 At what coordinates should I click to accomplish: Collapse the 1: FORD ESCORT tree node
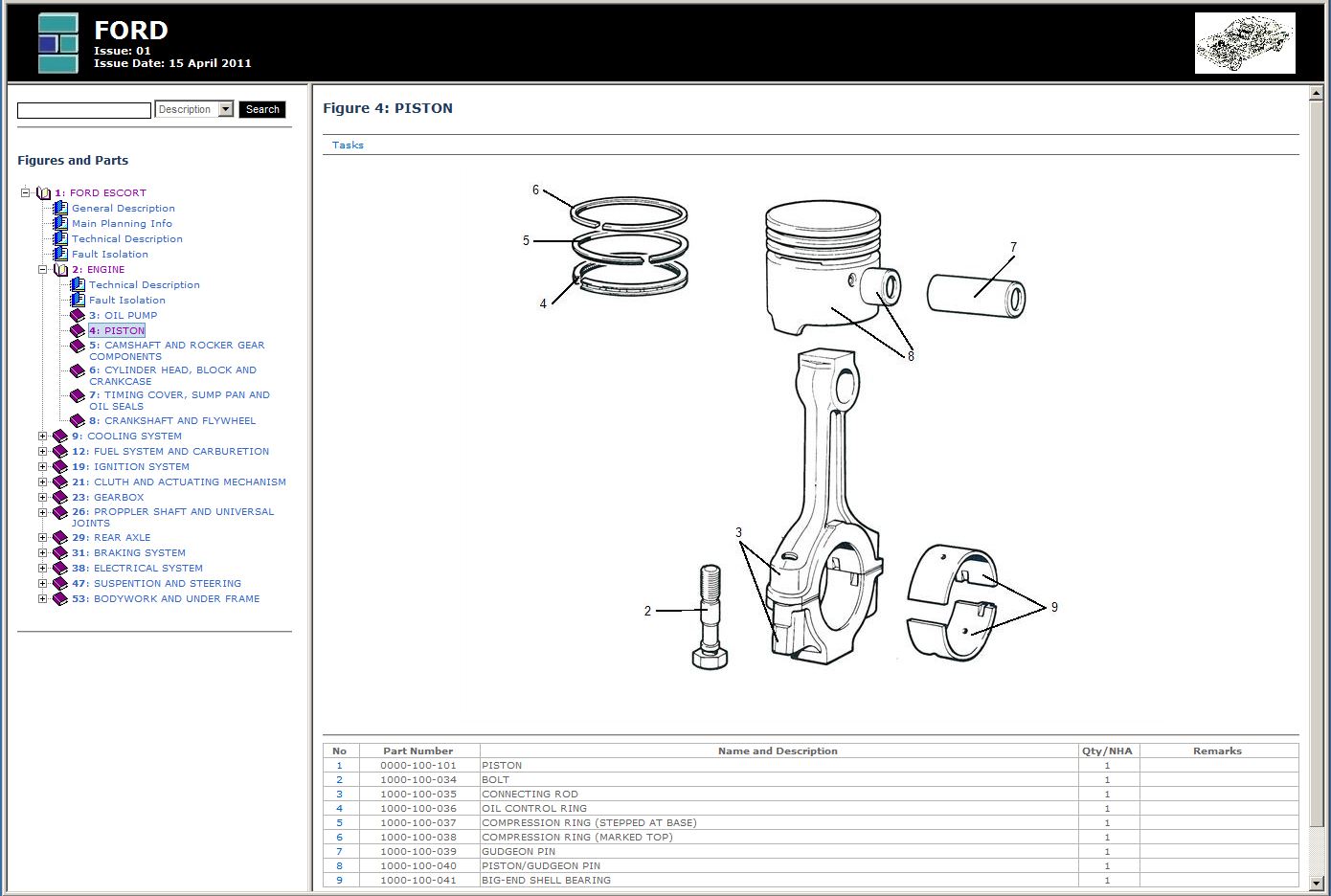26,192
